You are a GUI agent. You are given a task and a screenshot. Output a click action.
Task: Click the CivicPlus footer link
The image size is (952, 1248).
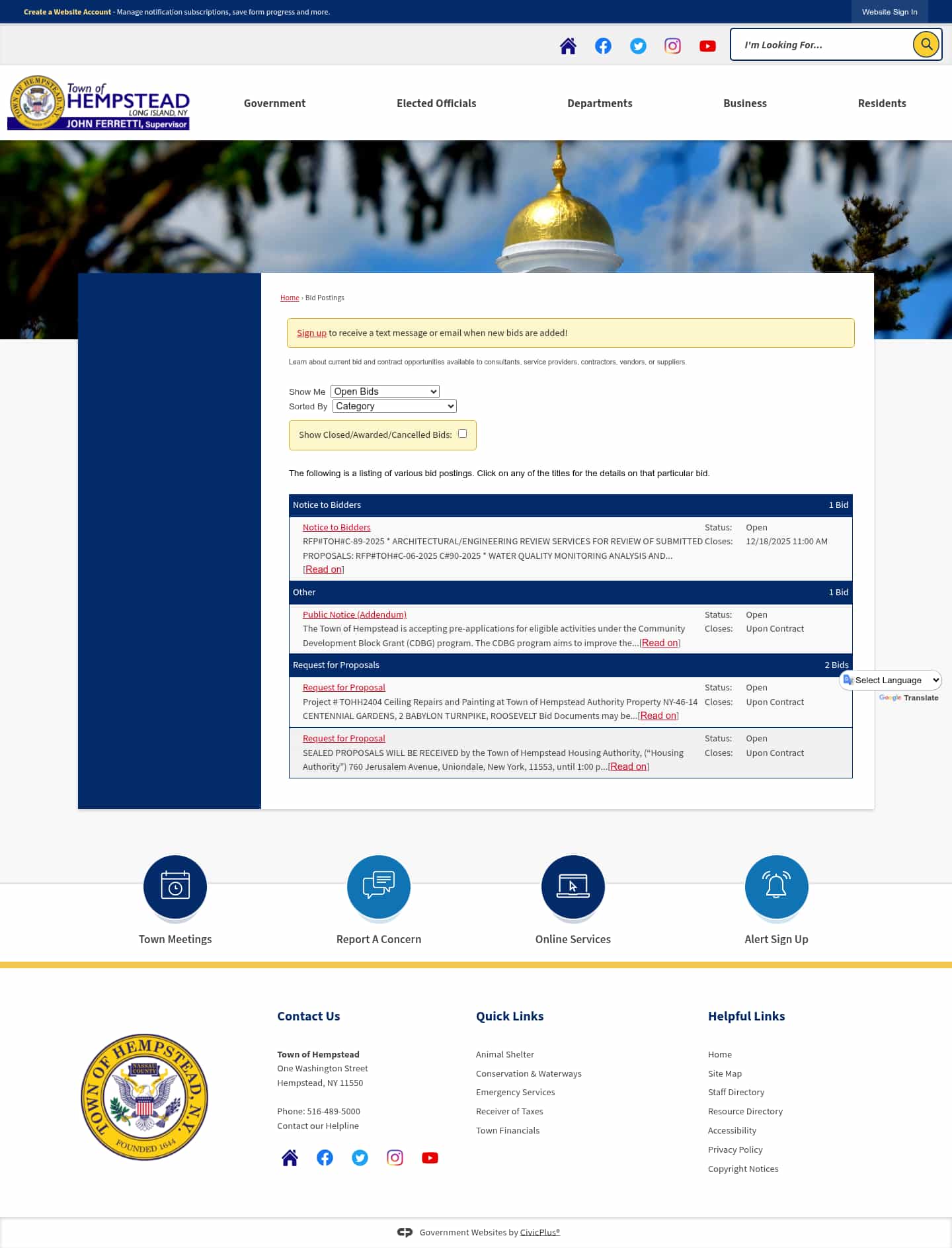pyautogui.click(x=539, y=1232)
